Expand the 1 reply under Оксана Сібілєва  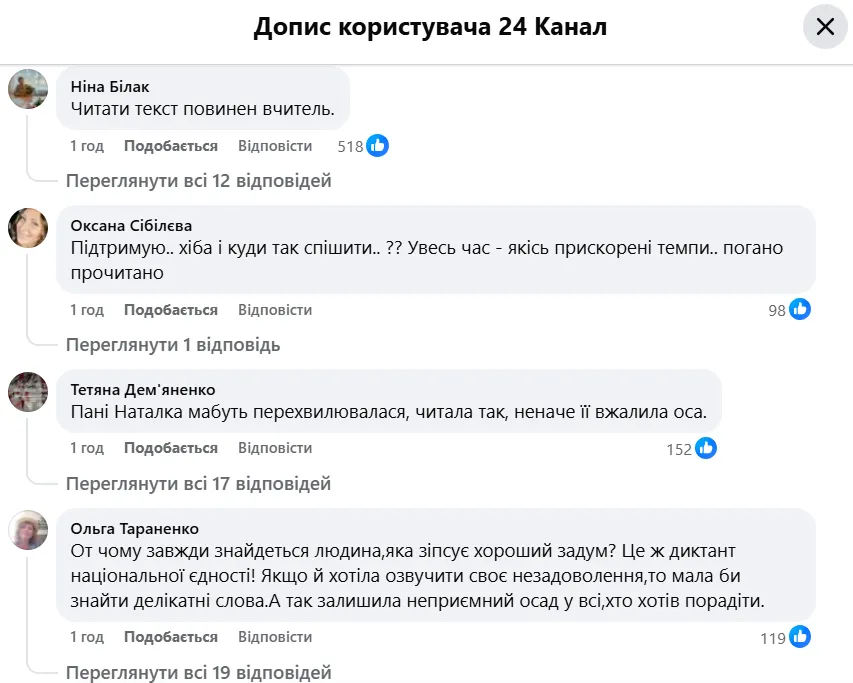(173, 345)
